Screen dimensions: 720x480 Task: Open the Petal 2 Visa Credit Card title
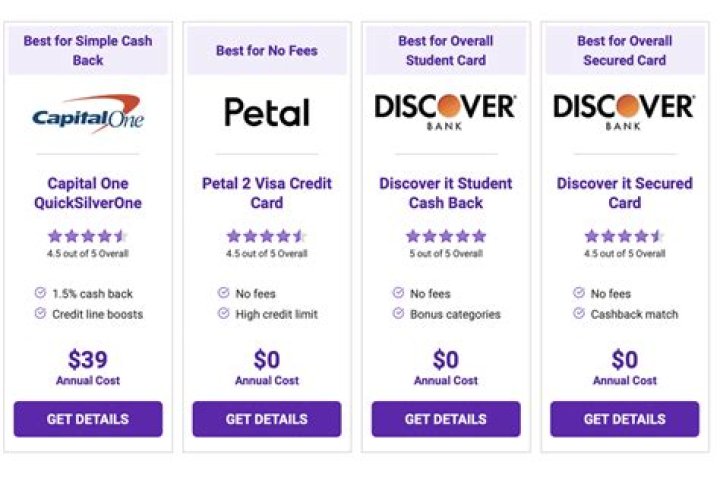pos(266,193)
